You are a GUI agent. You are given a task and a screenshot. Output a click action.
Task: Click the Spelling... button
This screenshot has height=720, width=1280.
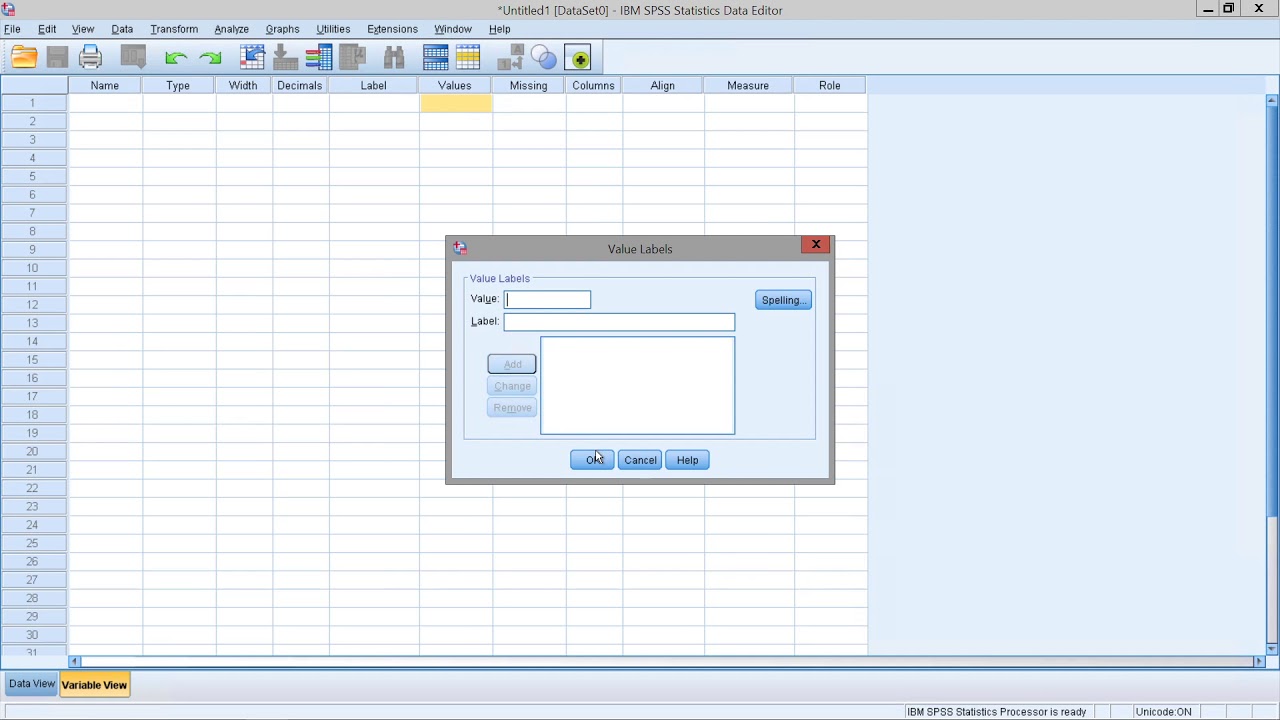point(783,300)
